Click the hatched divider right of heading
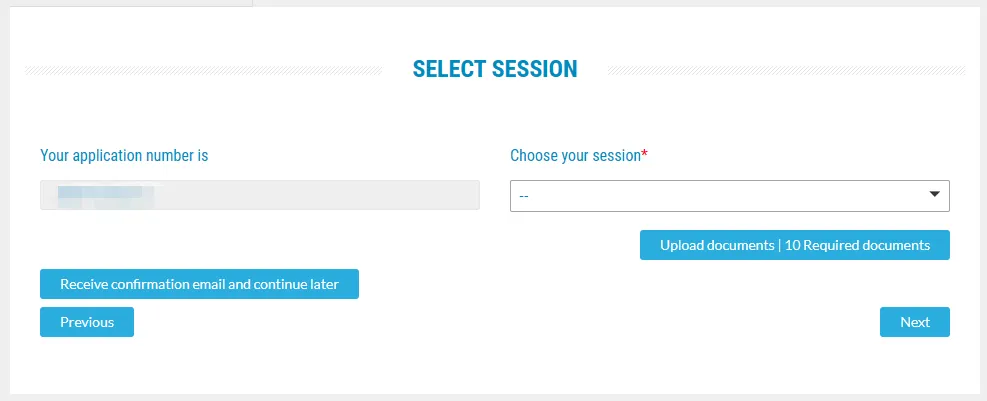The image size is (987, 401). click(786, 70)
